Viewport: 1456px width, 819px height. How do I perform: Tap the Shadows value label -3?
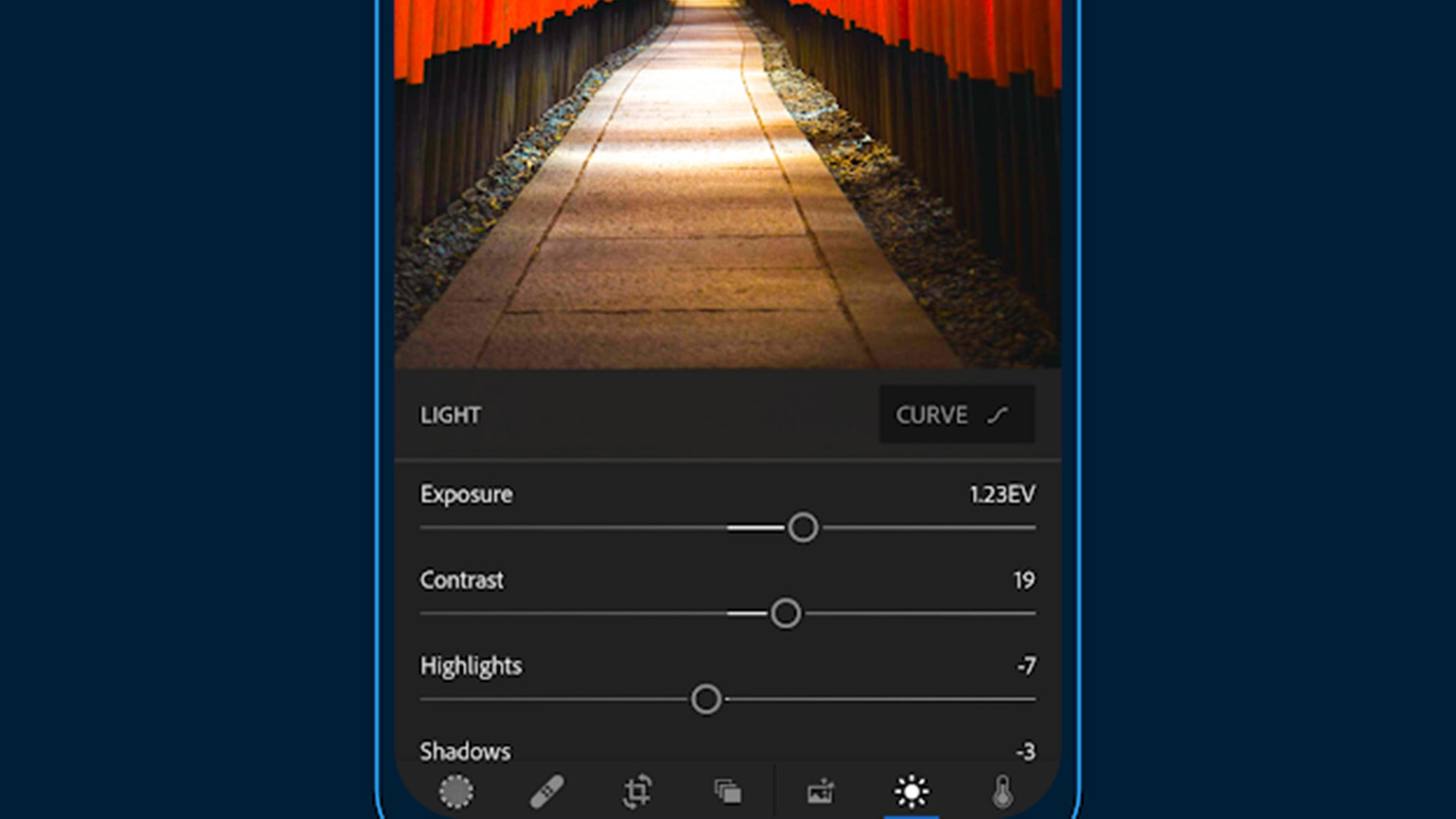[x=1024, y=750]
